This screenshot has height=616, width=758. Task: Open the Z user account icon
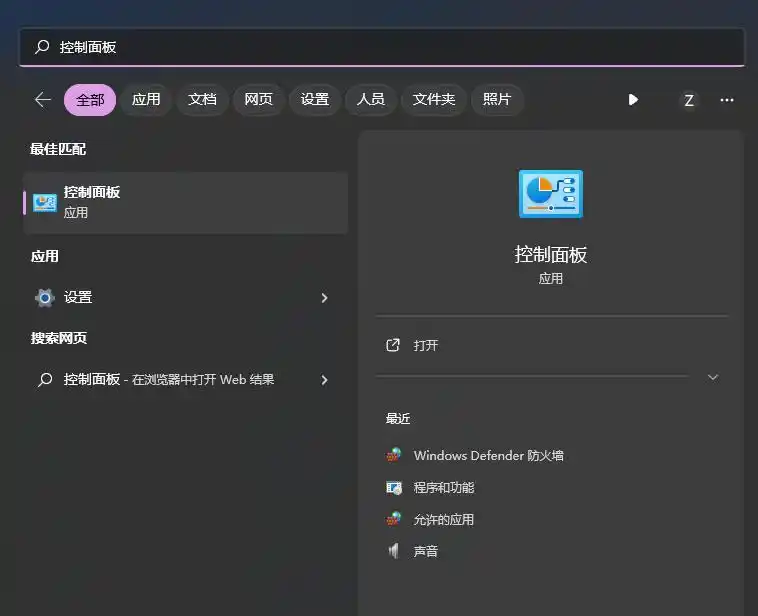tap(688, 100)
